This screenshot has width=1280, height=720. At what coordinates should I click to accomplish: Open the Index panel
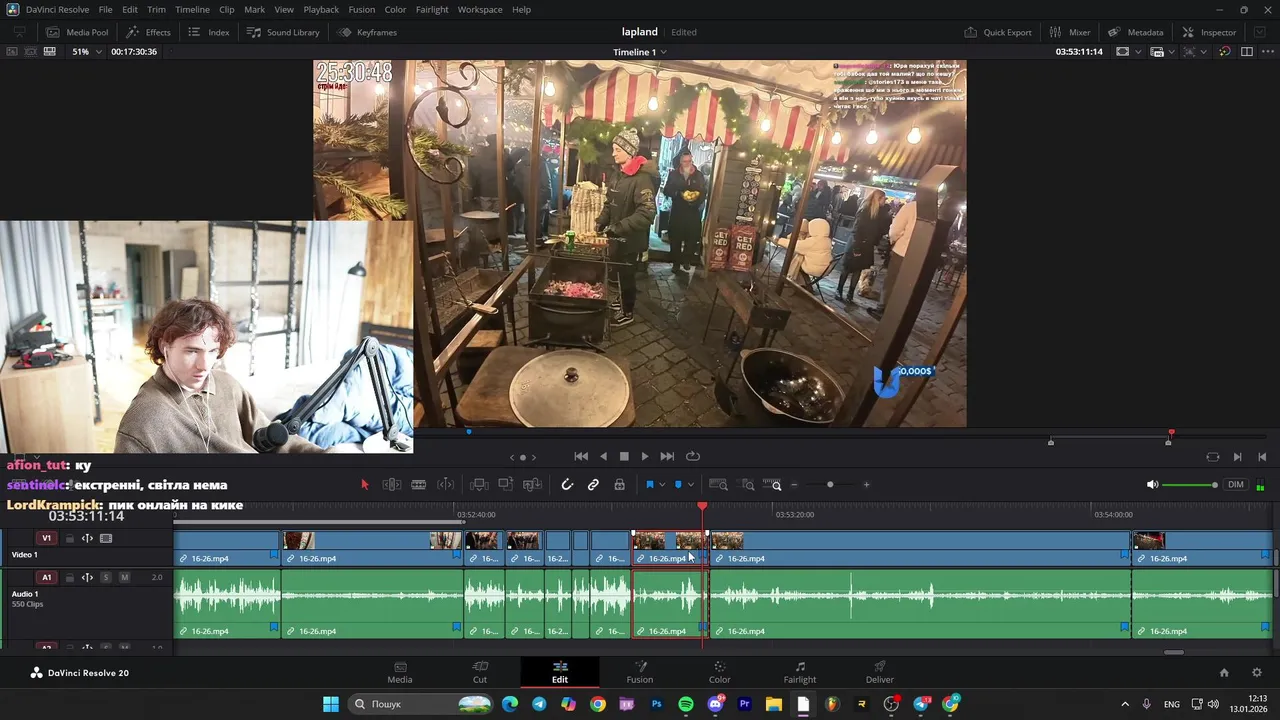tap(209, 32)
